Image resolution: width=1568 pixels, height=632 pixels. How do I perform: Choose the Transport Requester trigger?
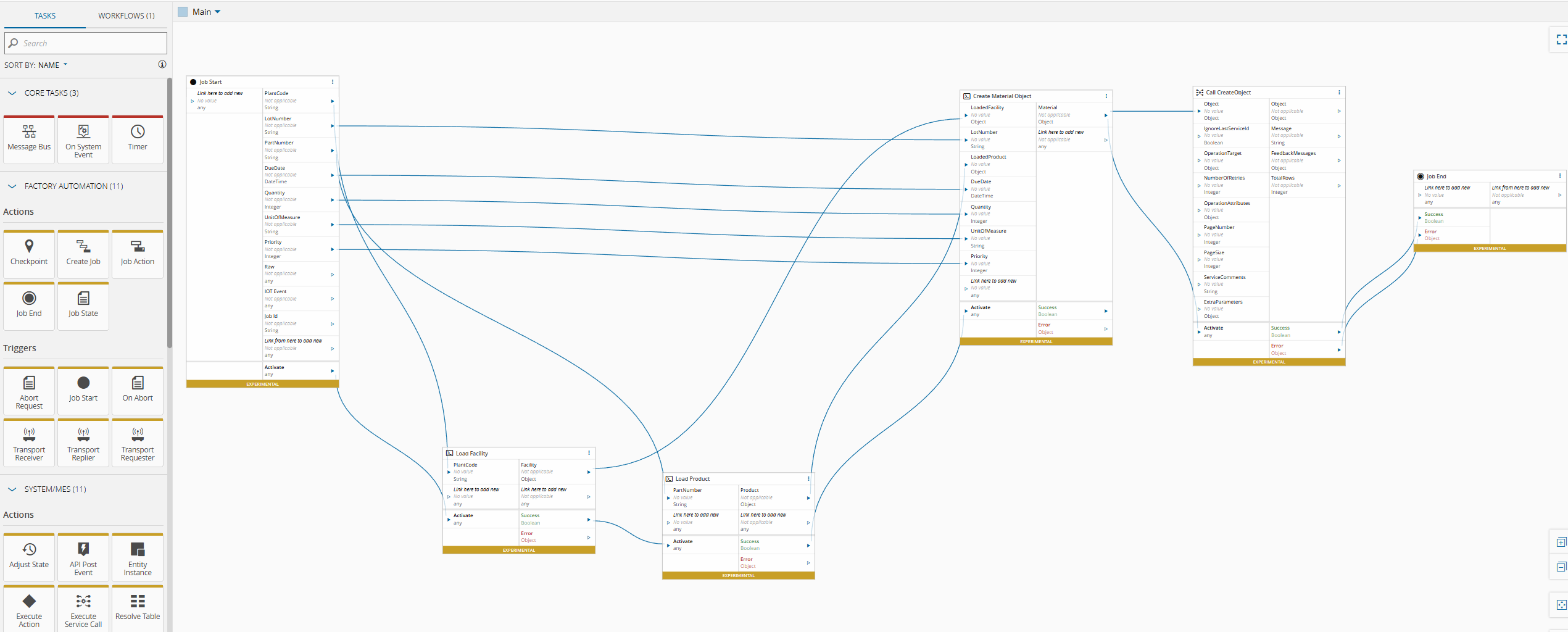[x=138, y=443]
